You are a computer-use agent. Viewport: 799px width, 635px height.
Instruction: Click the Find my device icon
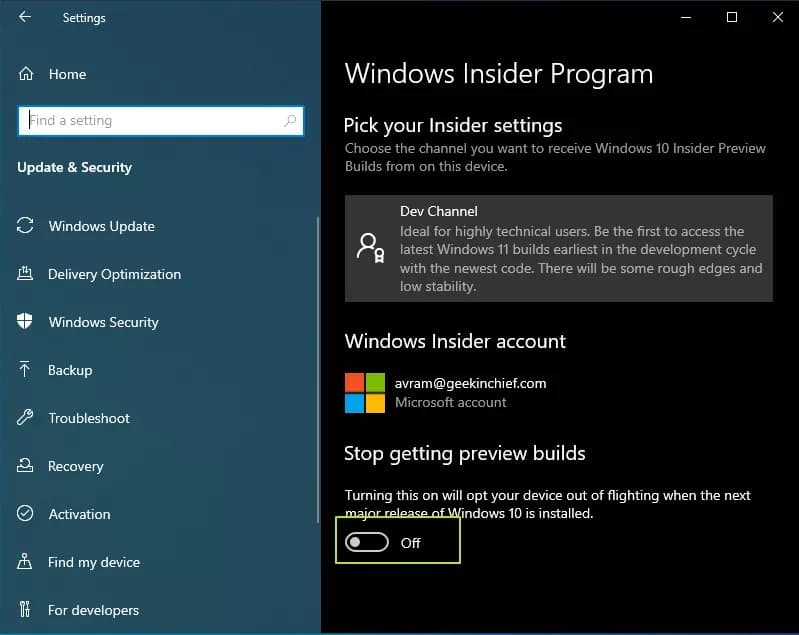click(x=24, y=561)
